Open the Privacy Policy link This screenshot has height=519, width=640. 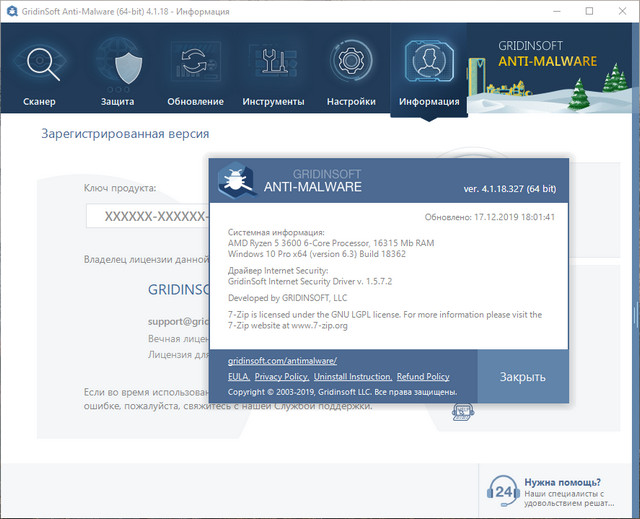pyautogui.click(x=281, y=377)
